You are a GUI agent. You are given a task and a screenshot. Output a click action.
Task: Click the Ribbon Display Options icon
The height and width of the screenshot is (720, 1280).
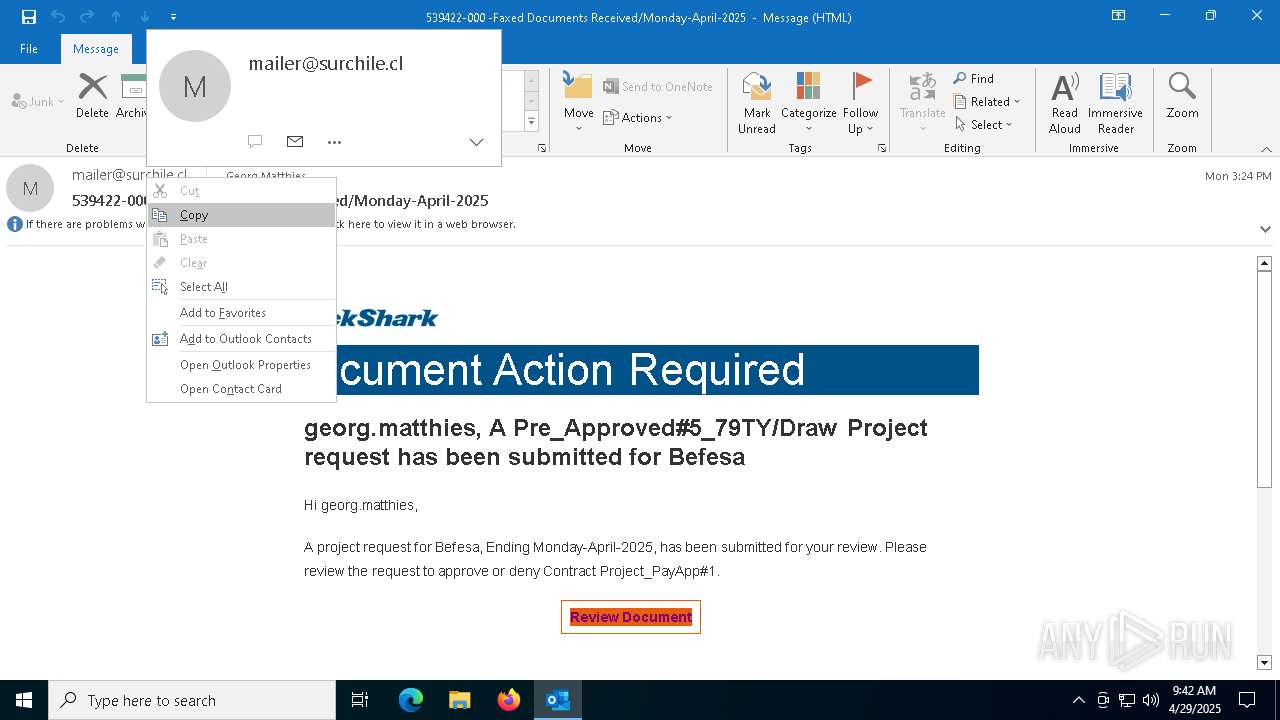[1118, 16]
